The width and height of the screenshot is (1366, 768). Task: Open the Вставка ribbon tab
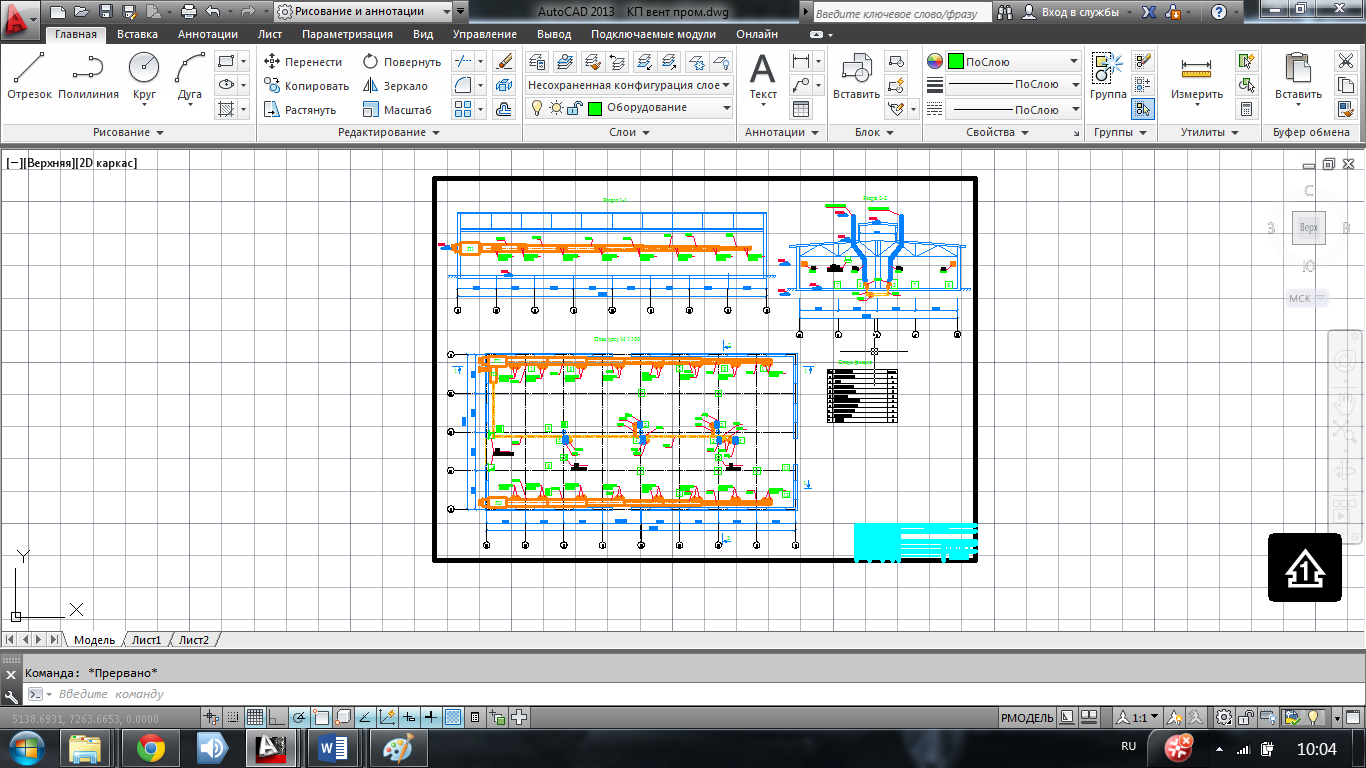click(137, 34)
